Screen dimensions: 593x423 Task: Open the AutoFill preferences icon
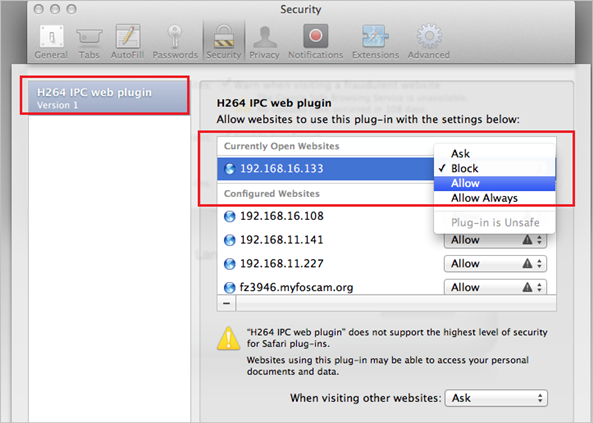[x=128, y=37]
